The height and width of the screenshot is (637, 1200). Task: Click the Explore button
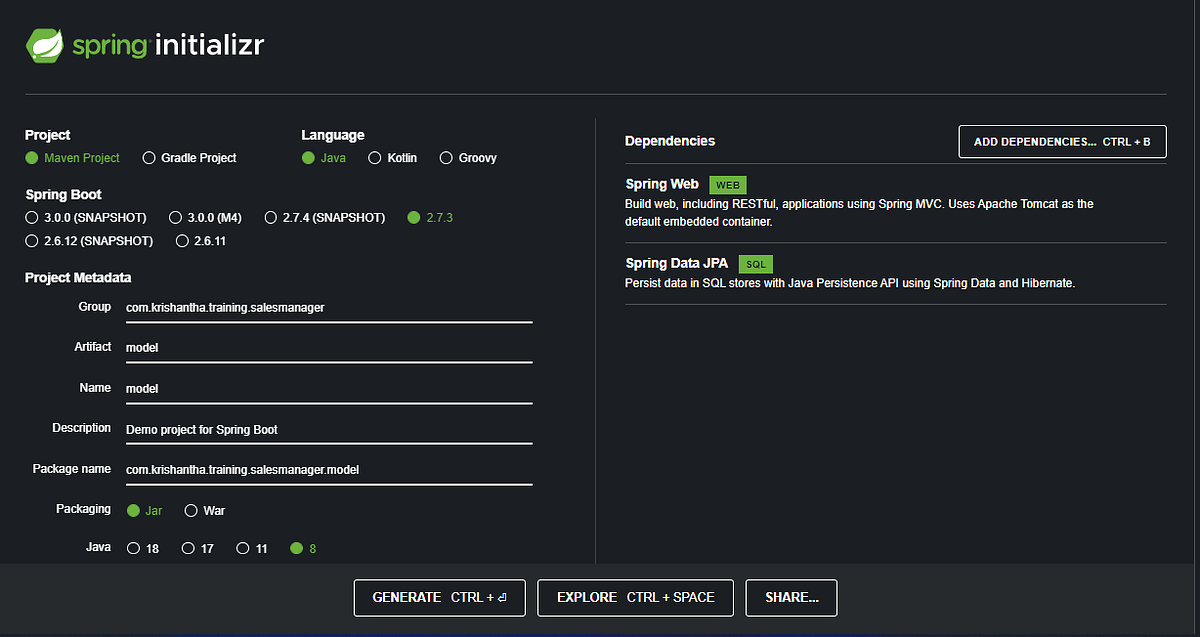(x=635, y=597)
